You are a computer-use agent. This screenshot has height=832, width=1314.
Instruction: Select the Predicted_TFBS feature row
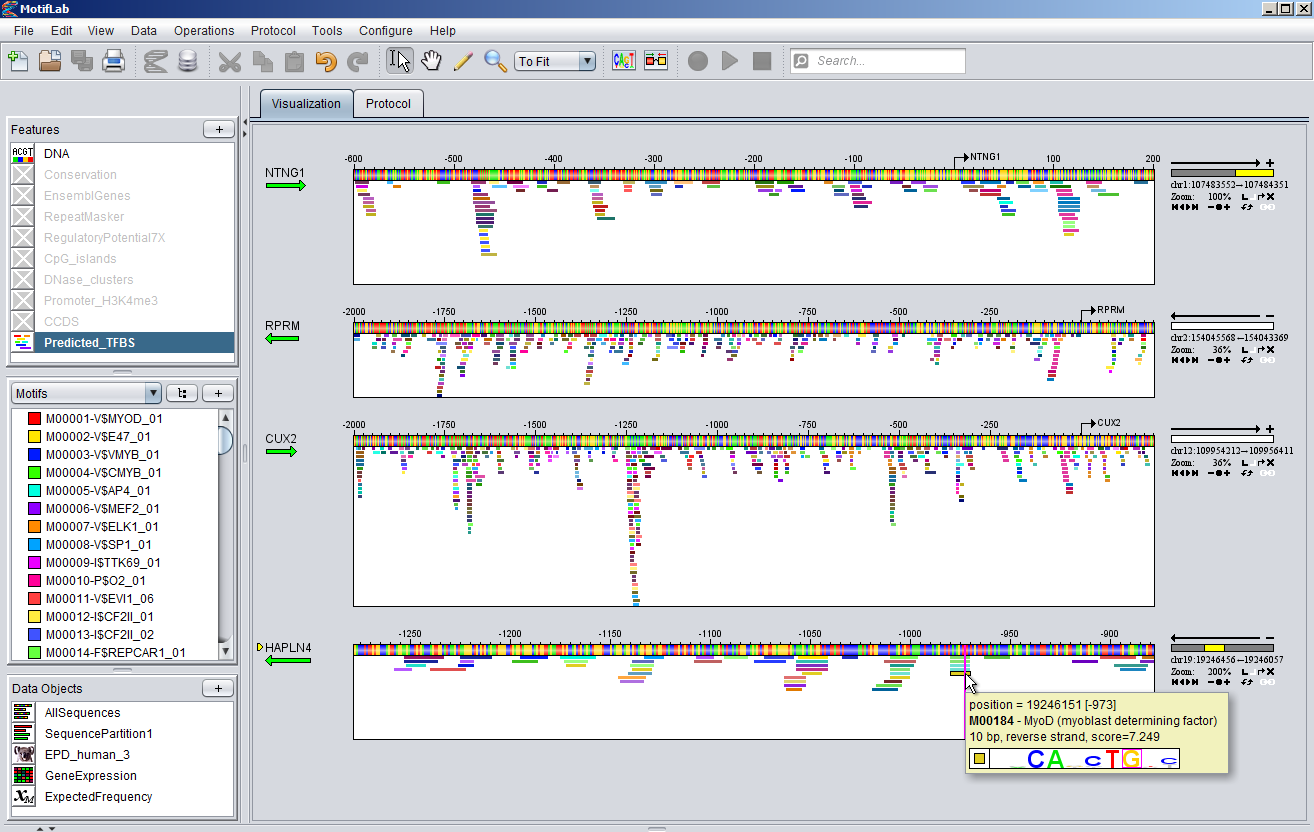click(x=122, y=343)
